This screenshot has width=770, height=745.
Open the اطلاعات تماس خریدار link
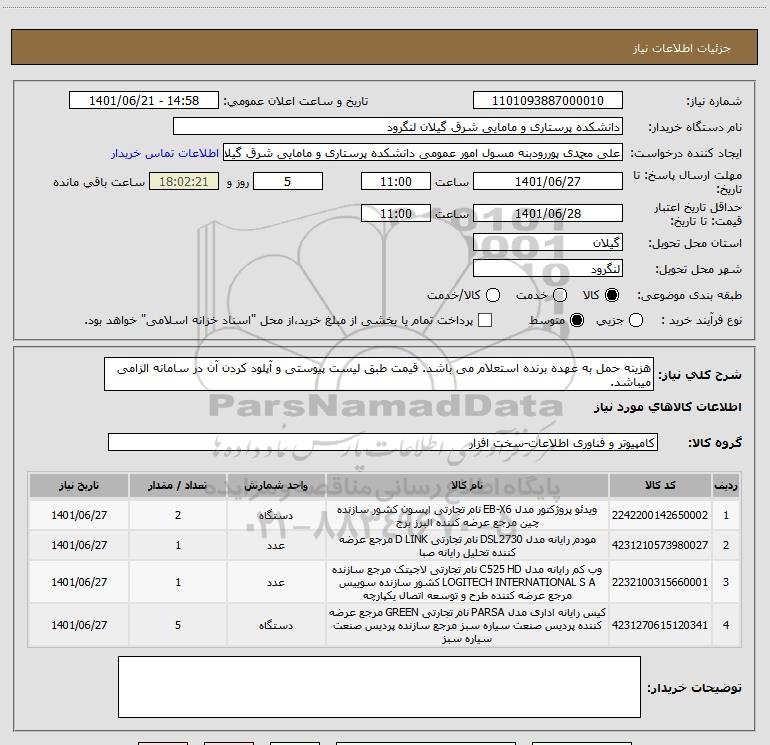[165, 154]
